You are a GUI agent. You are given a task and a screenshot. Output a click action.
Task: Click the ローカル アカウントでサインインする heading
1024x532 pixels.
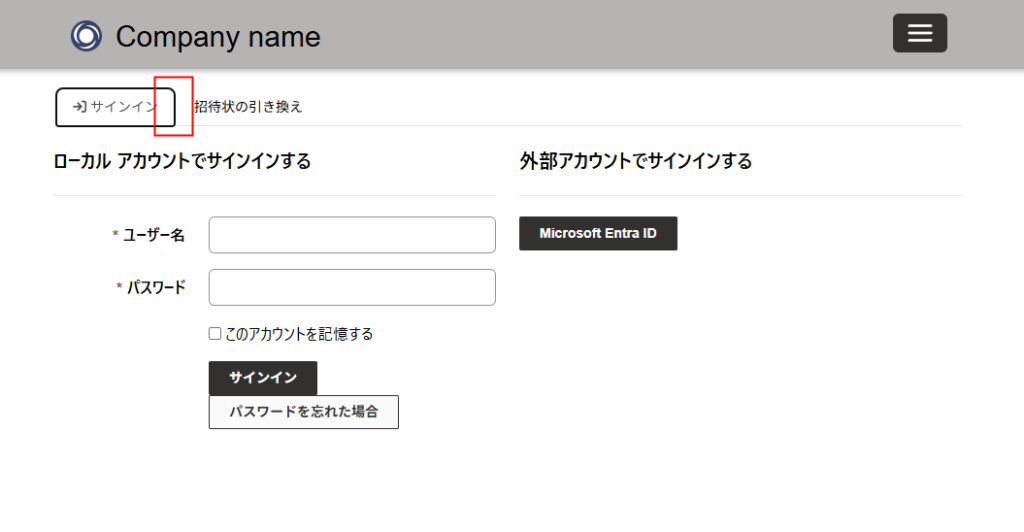[x=182, y=161]
